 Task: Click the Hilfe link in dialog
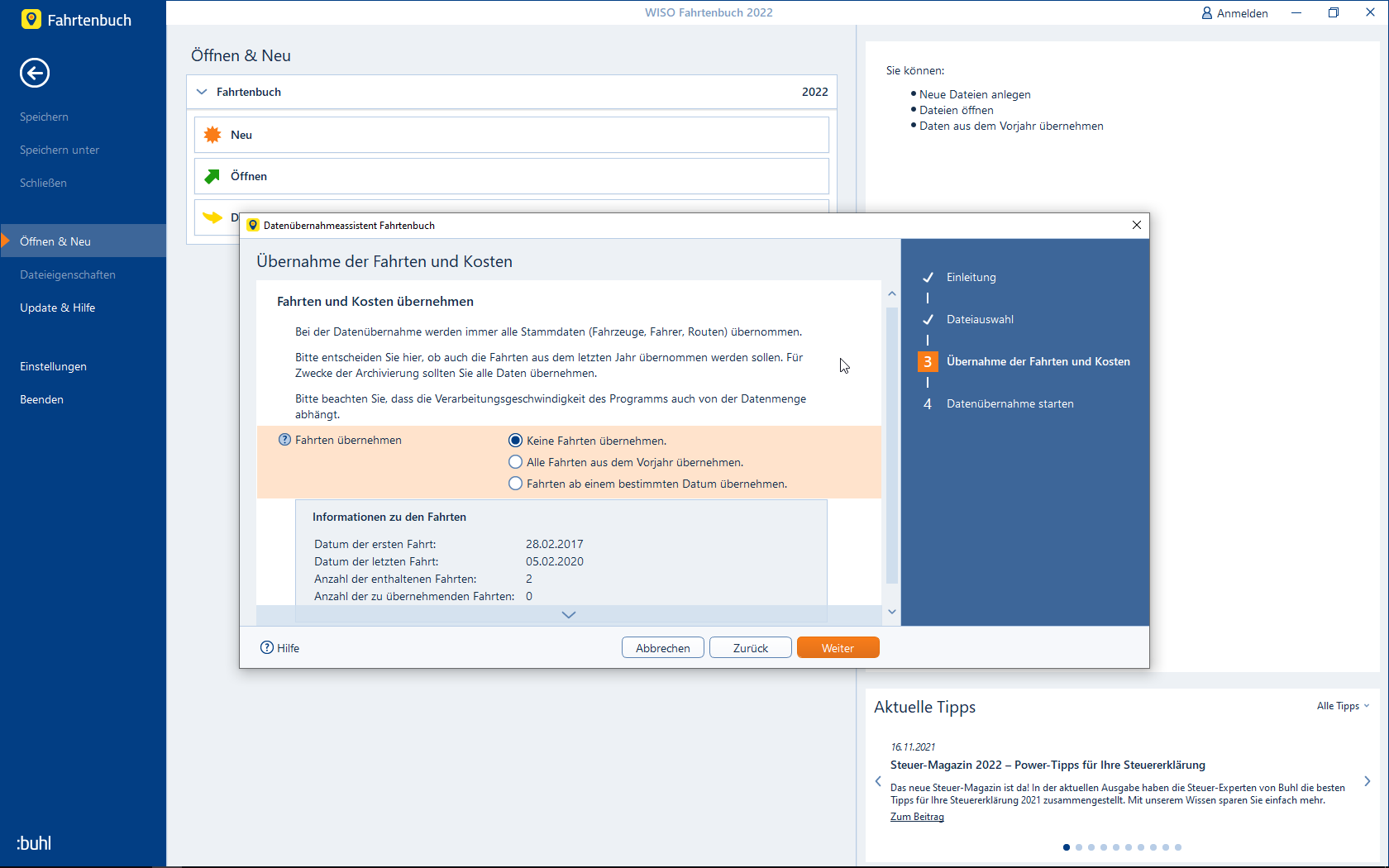tap(289, 648)
